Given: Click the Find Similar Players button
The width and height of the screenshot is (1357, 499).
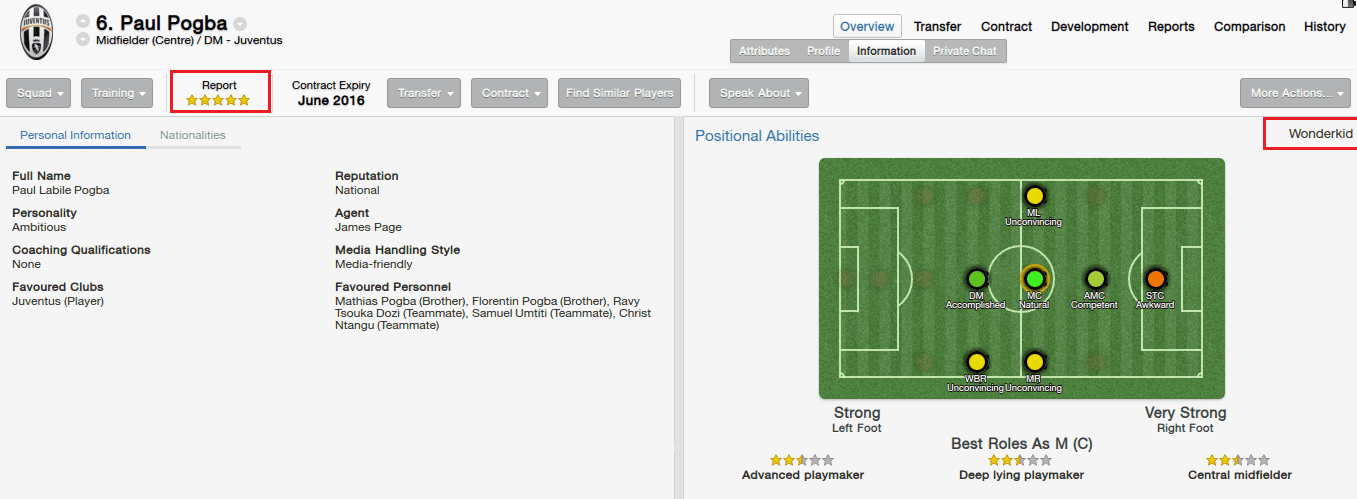Looking at the screenshot, I should 619,93.
